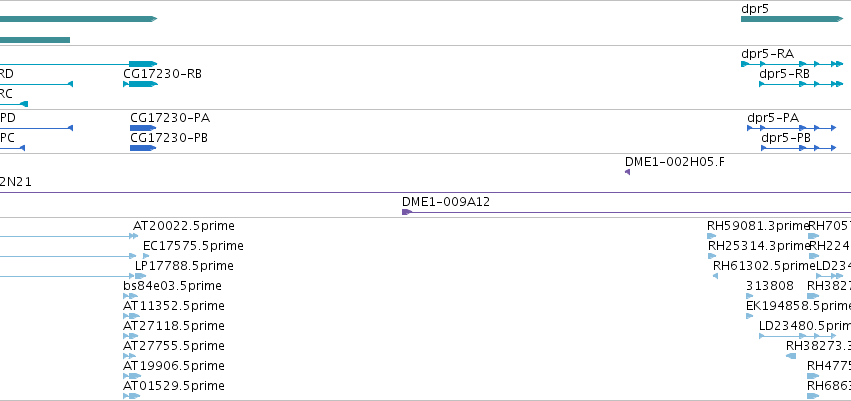The height and width of the screenshot is (401, 851).
Task: Select the dpr5-RB transcript glyph
Action: (x=801, y=84)
